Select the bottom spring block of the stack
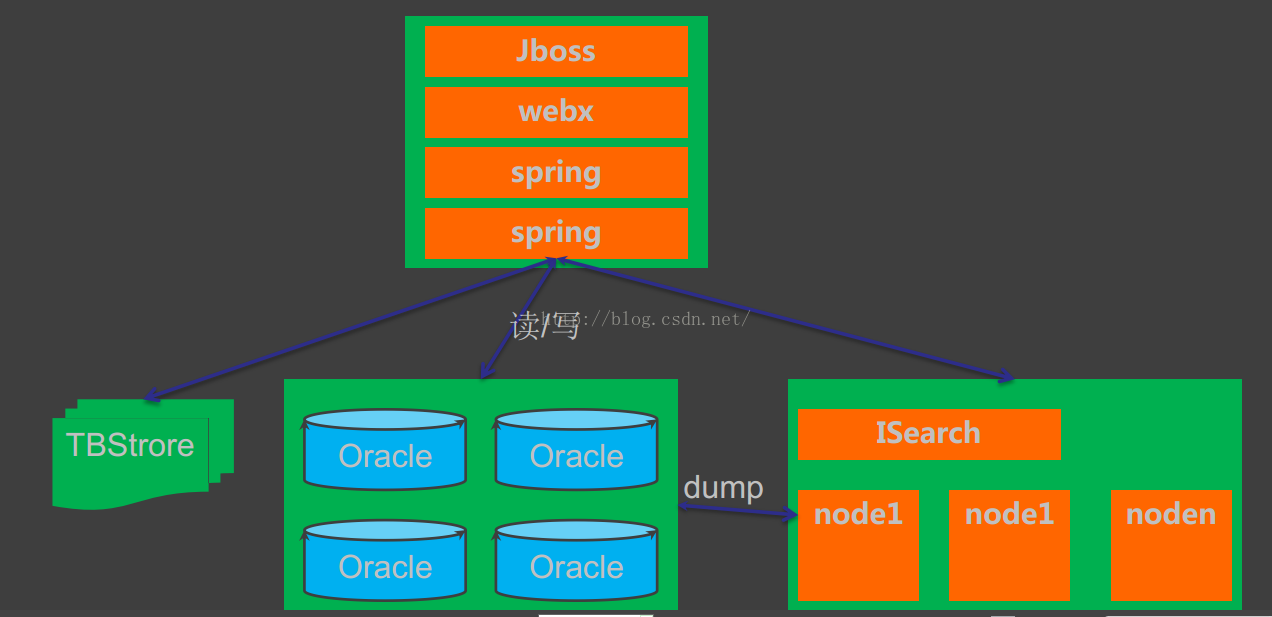This screenshot has height=617, width=1272. point(556,233)
